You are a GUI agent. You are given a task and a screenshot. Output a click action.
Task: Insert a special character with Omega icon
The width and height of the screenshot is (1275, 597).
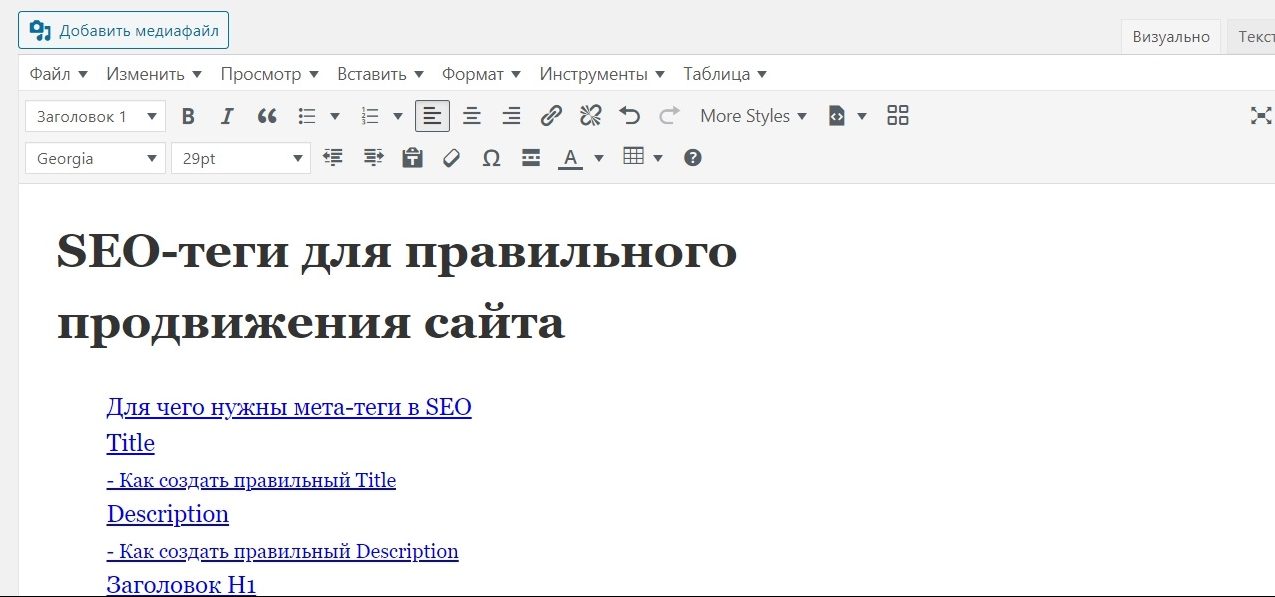pos(491,158)
